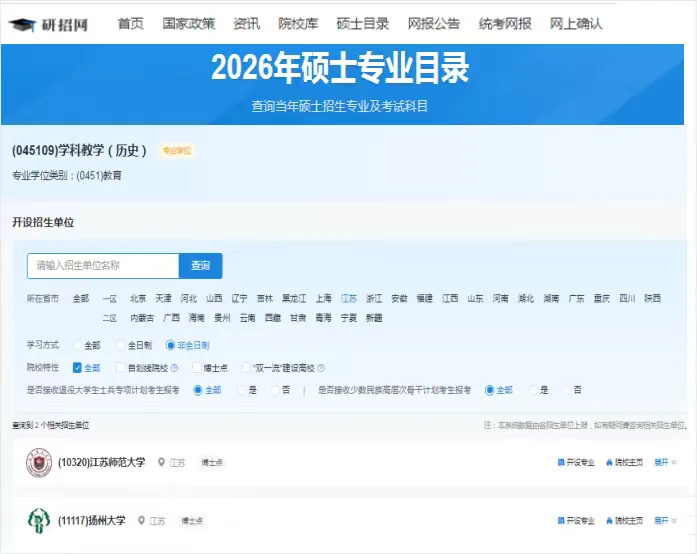697x554 pixels.
Task: Select 全部 study mode radio
Action: (x=77, y=345)
